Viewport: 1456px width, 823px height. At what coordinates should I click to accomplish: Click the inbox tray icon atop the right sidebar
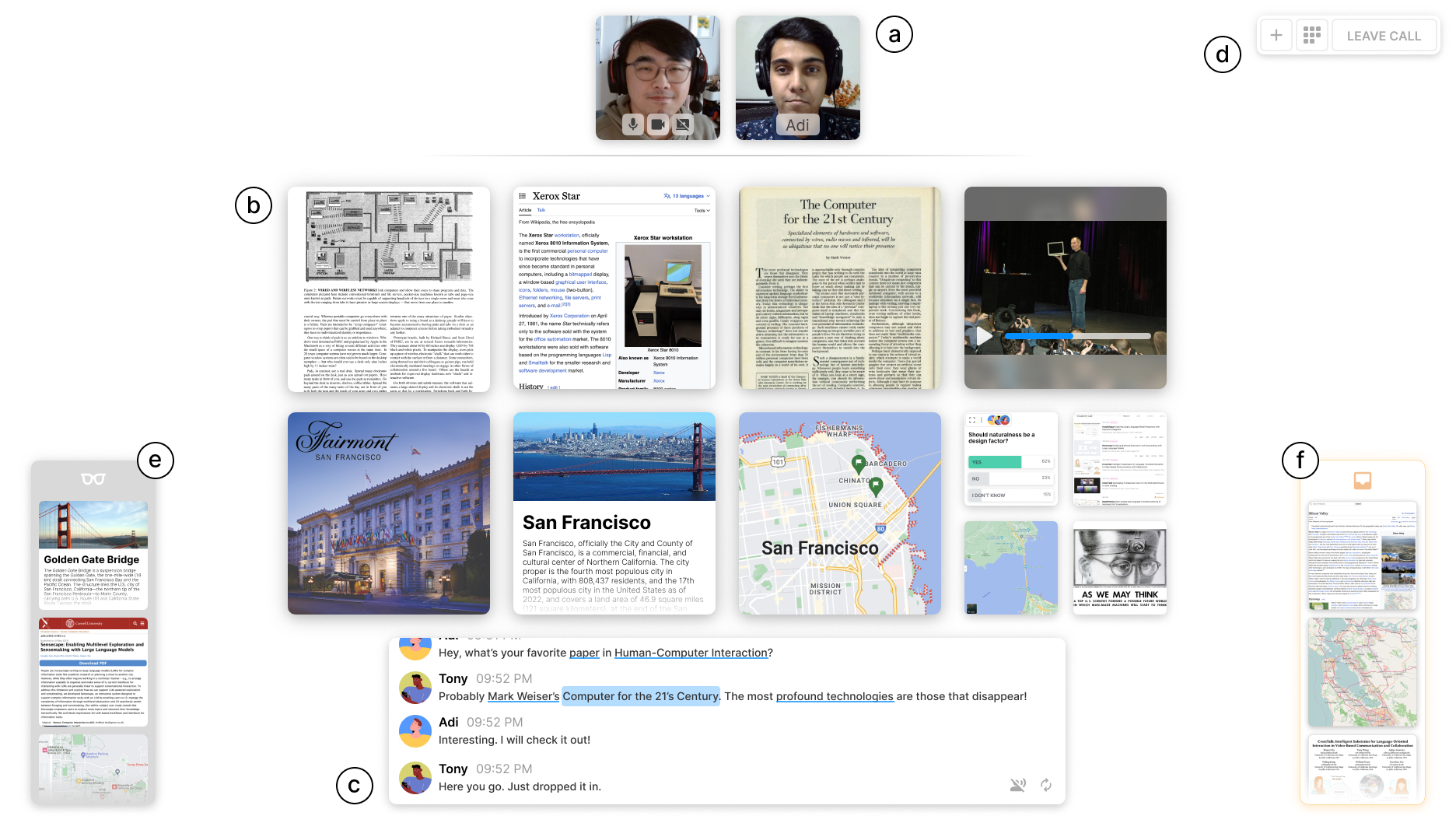coord(1363,481)
